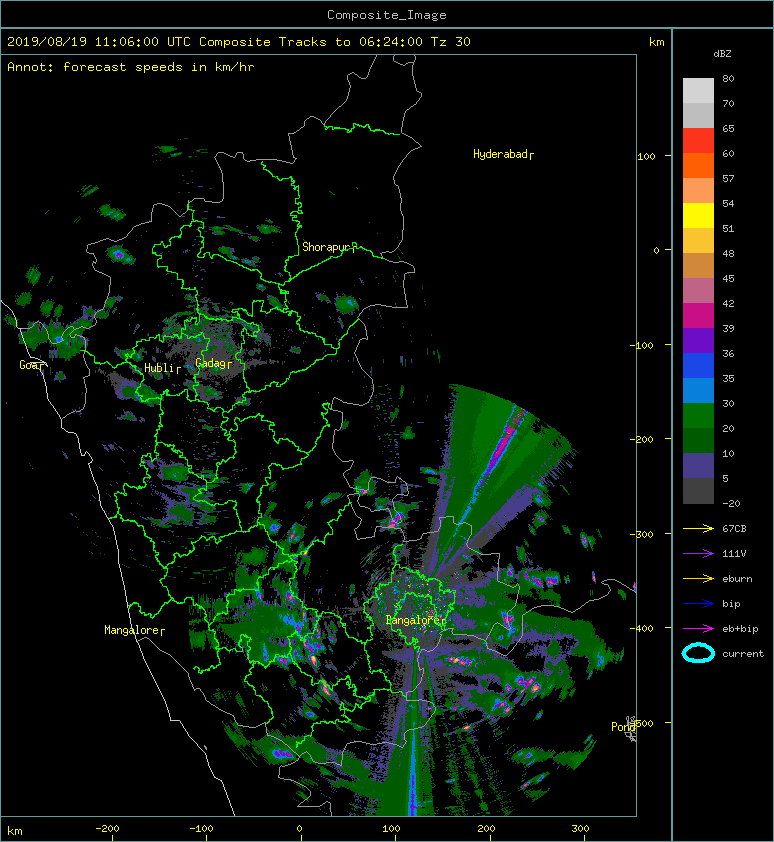
Task: Click the -400 tick on the right axis
Action: click(x=642, y=628)
